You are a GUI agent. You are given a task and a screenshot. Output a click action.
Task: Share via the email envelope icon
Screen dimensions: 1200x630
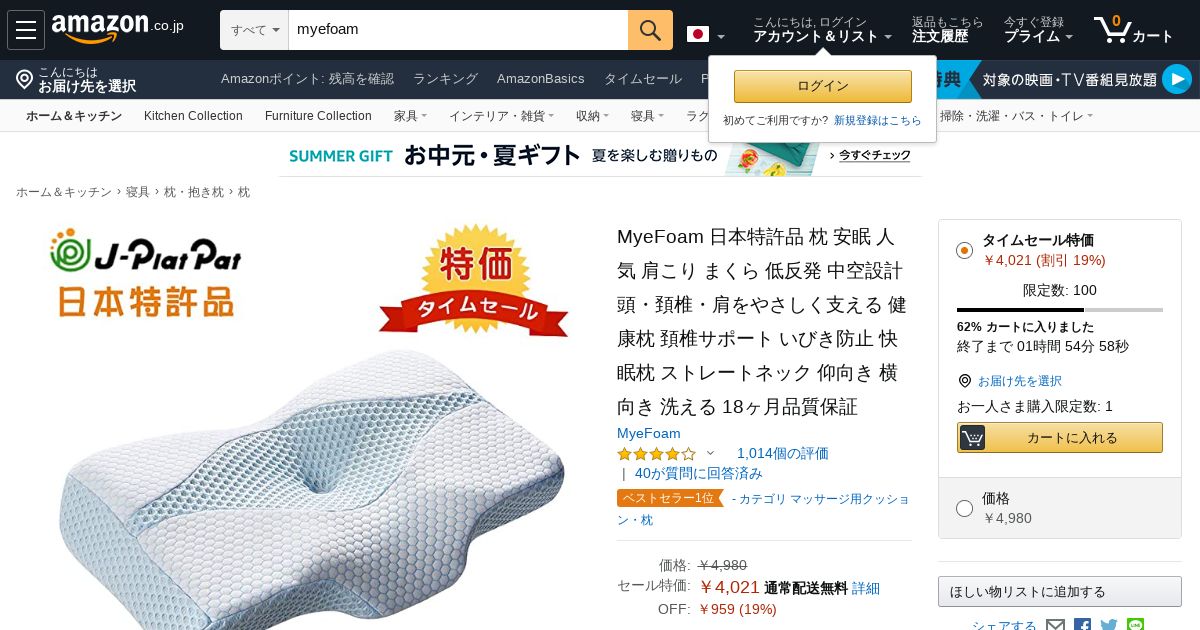1056,625
